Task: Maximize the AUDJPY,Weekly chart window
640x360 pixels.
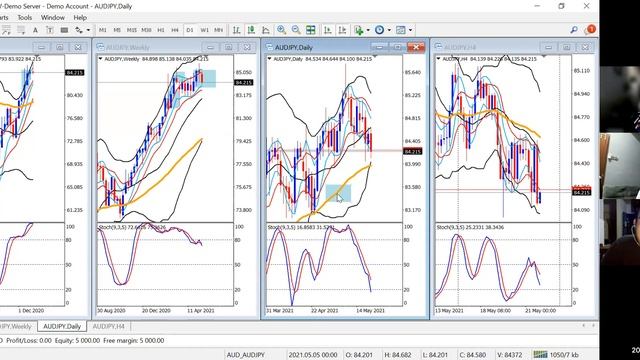Action: (x=229, y=47)
